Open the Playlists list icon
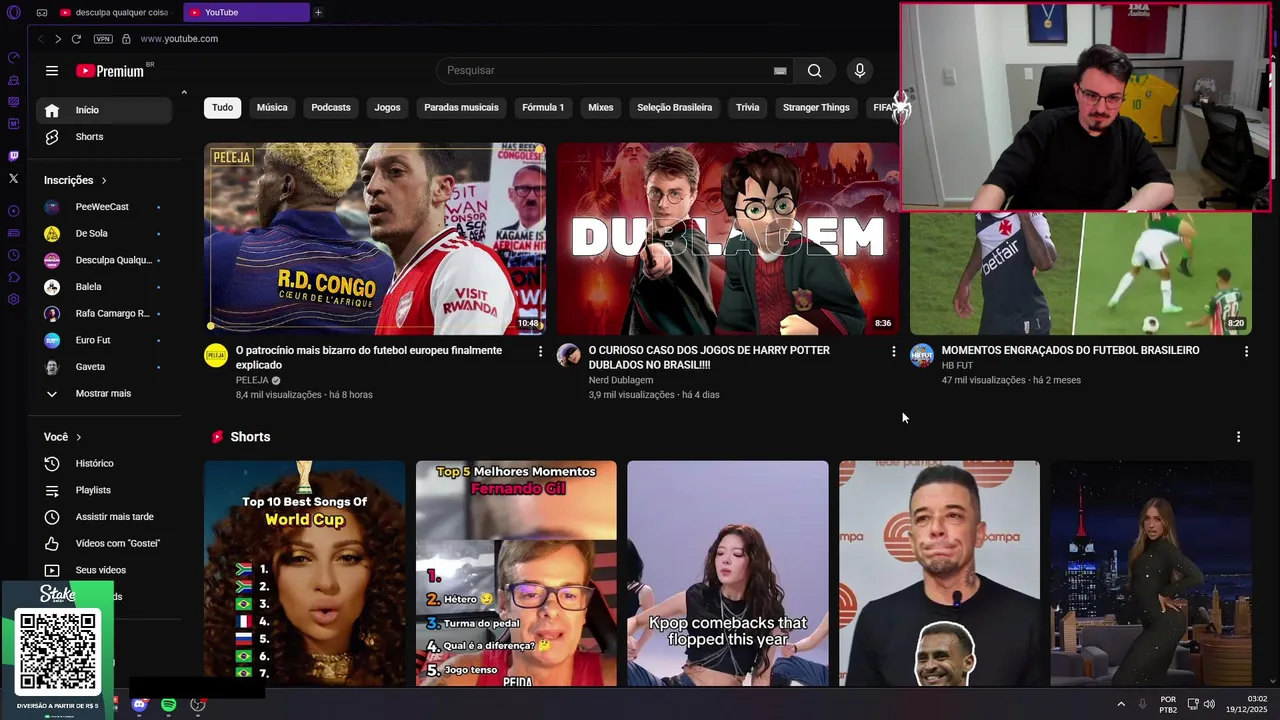 click(x=52, y=490)
